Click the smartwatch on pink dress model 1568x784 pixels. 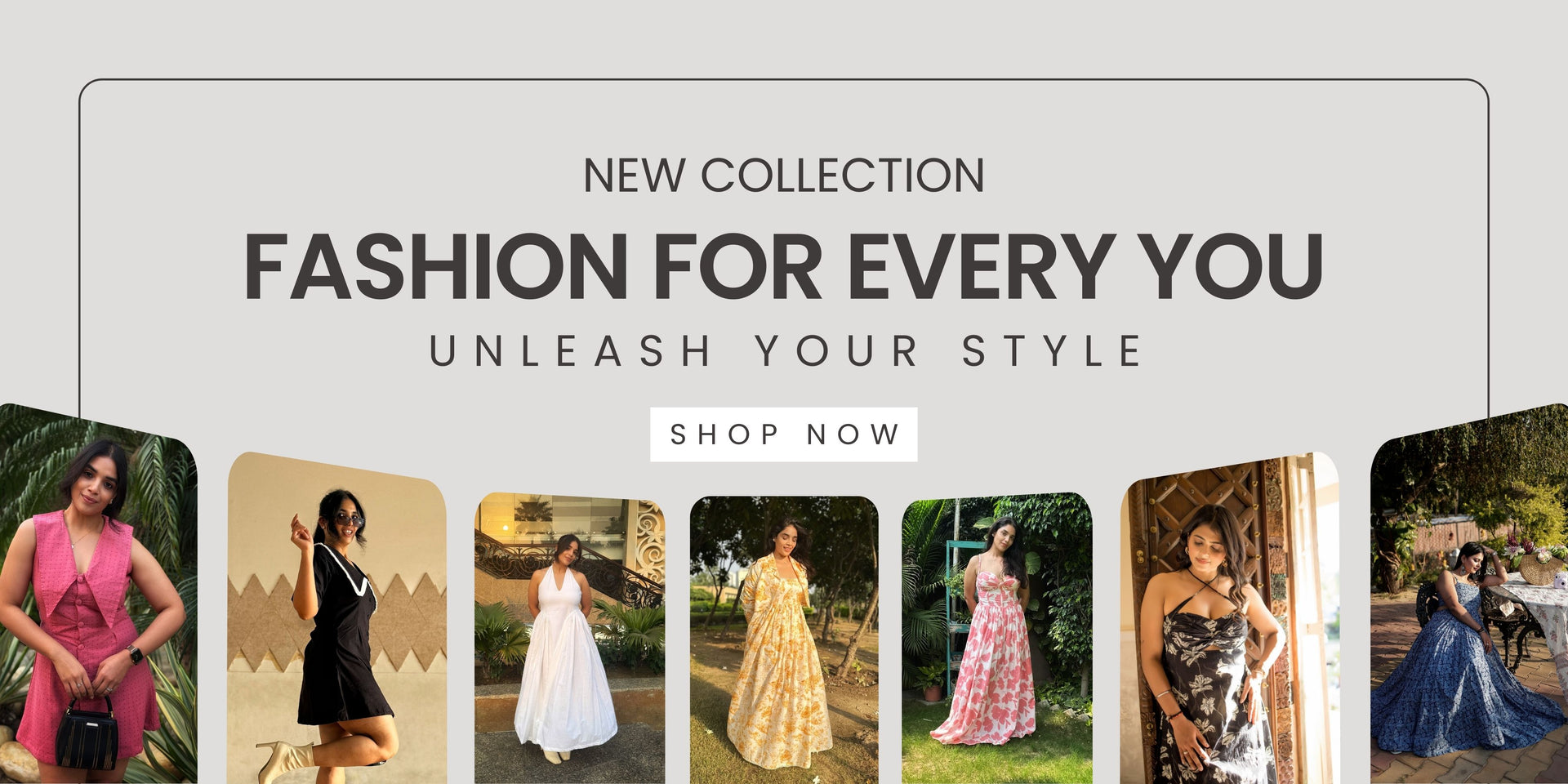(135, 655)
